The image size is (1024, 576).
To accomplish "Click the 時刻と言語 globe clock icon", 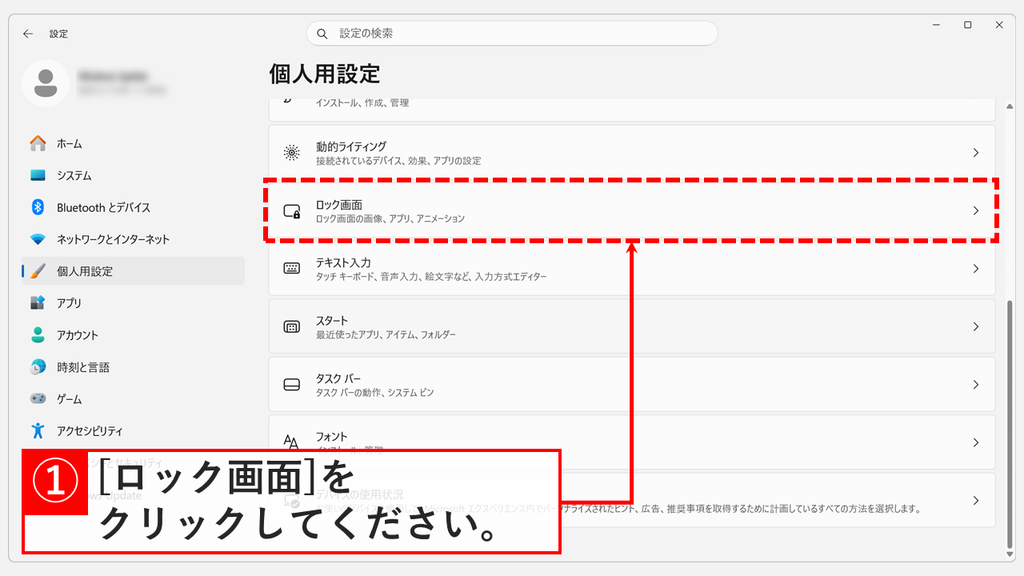I will pyautogui.click(x=38, y=367).
